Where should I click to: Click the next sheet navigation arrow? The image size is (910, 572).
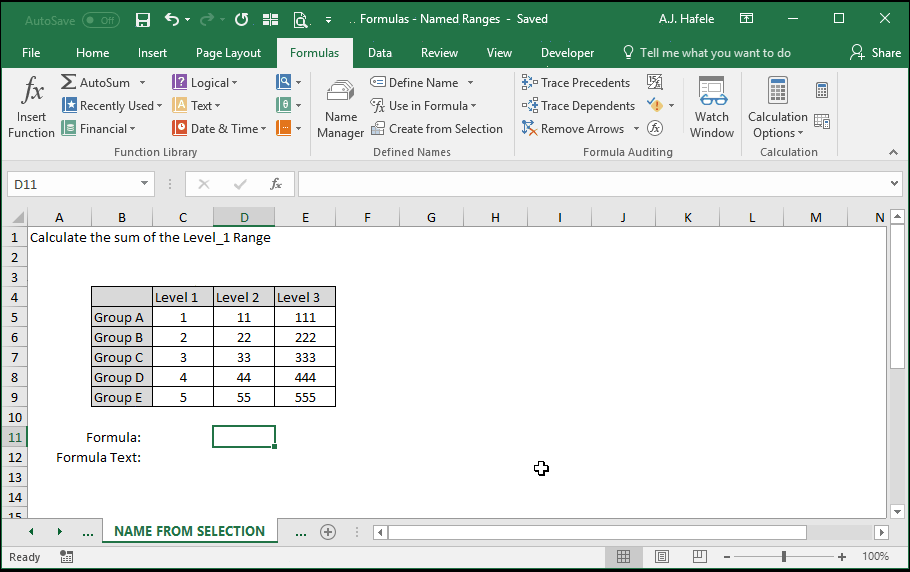pos(59,531)
